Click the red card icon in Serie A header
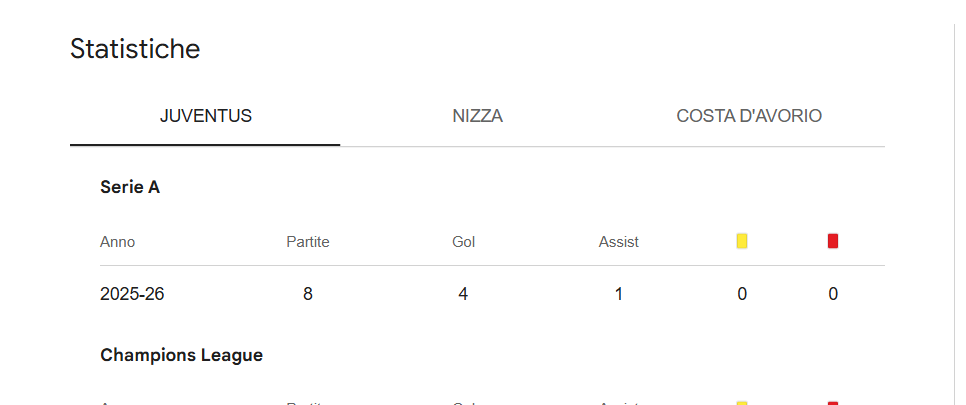This screenshot has width=966, height=405. 833,241
